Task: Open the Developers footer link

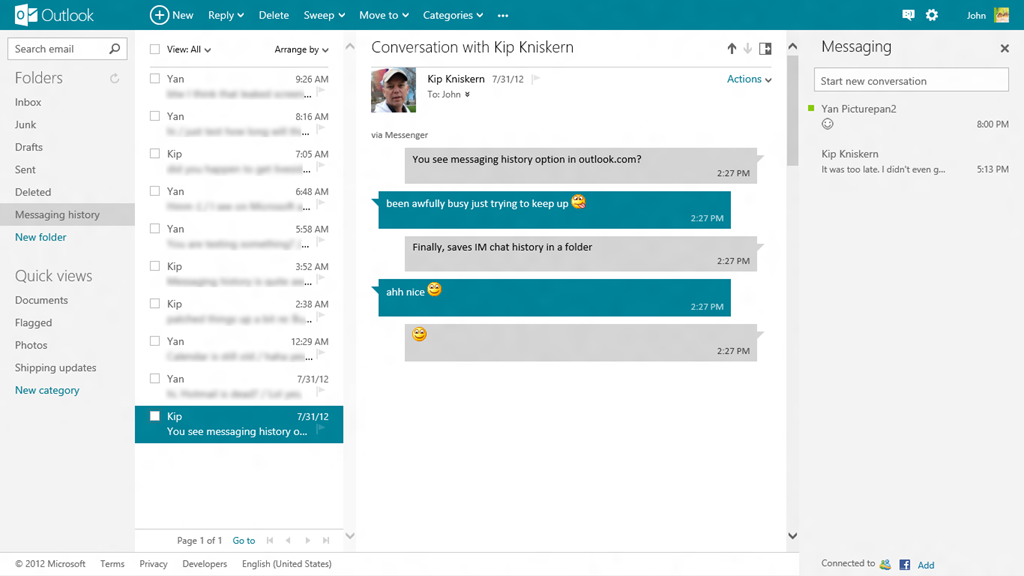Action: click(204, 564)
